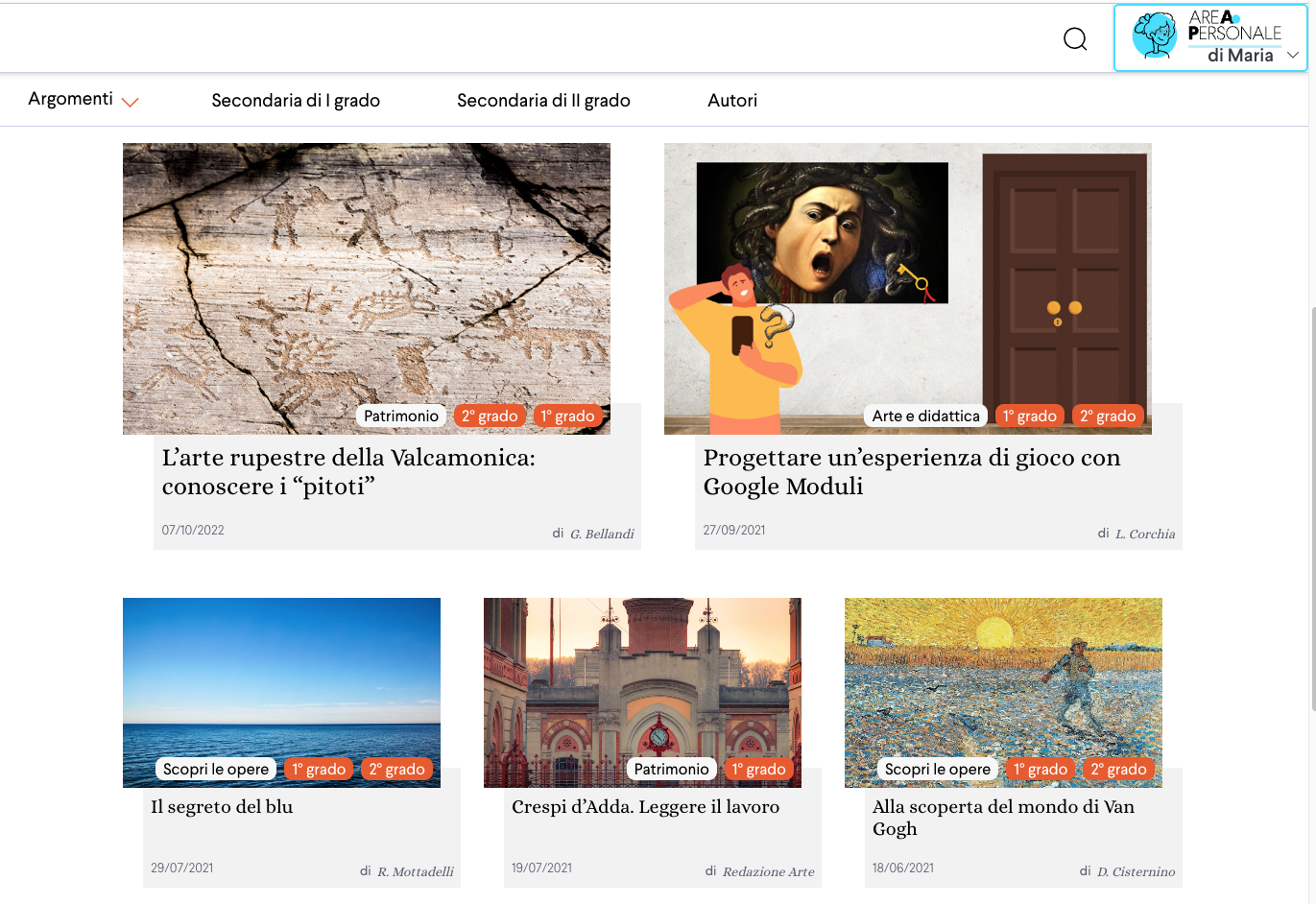Open article Crespi d'Adda. Leggere il lavoro

click(x=645, y=807)
